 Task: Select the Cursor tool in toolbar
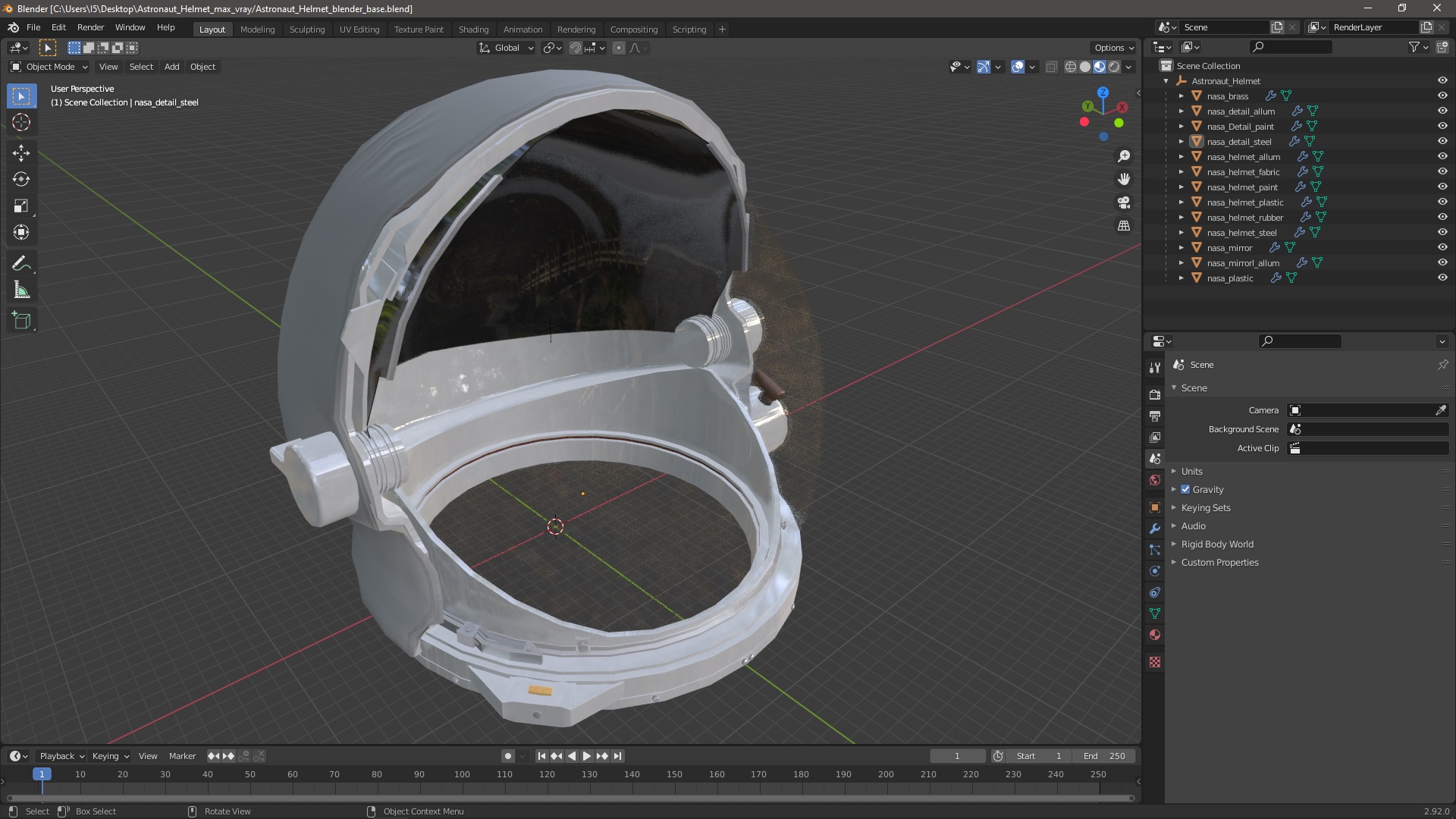[21, 122]
